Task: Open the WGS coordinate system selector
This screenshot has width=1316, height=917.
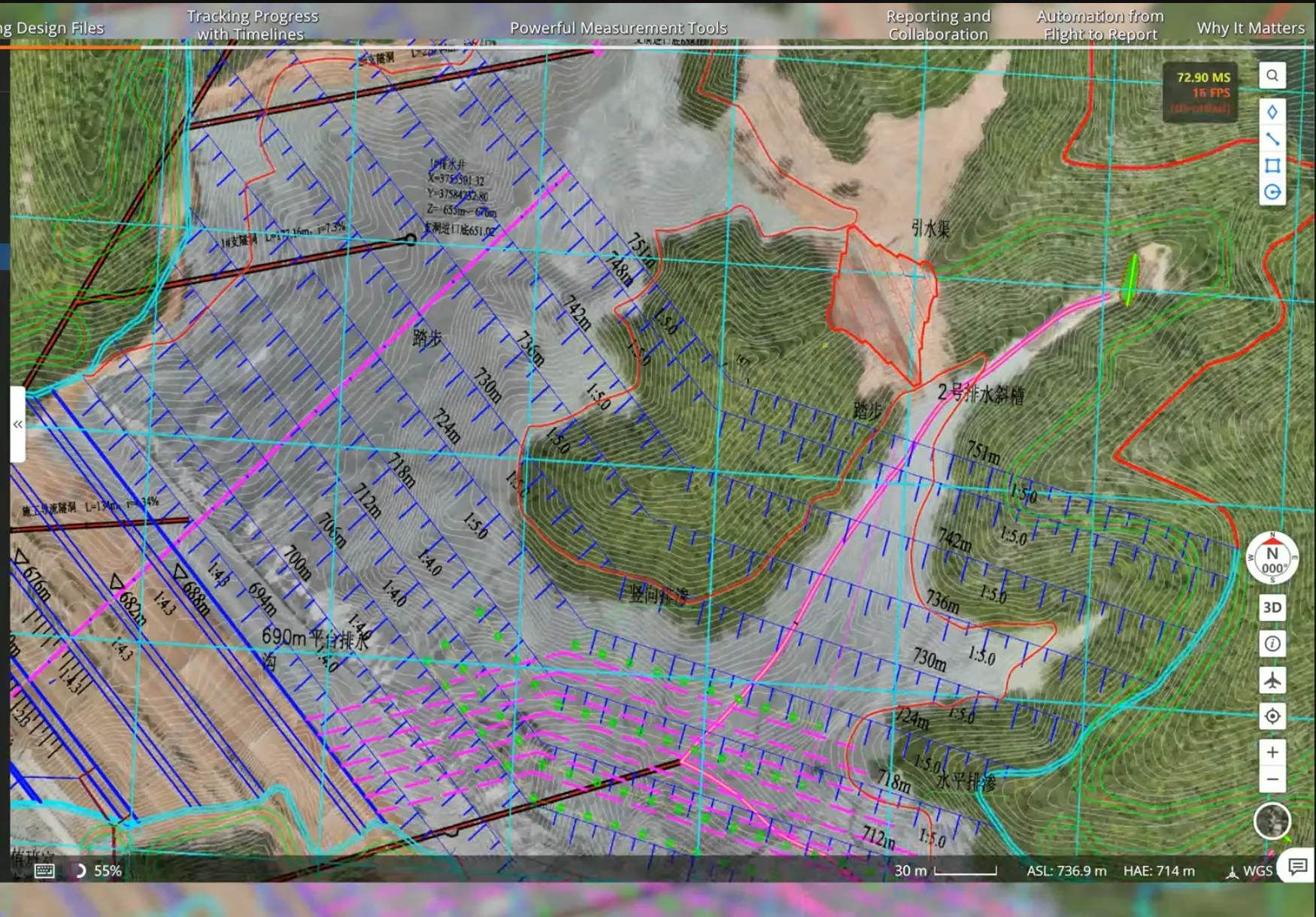Action: click(x=1249, y=870)
